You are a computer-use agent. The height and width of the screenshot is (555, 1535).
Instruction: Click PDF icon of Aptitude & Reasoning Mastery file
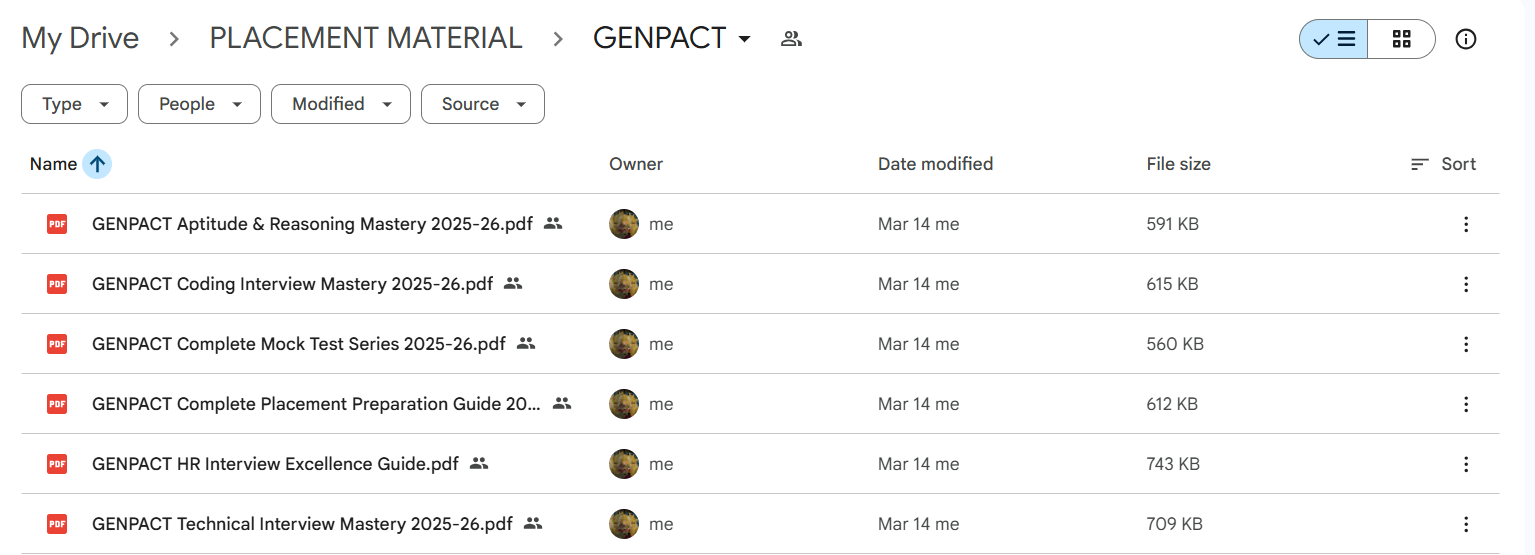(x=57, y=224)
